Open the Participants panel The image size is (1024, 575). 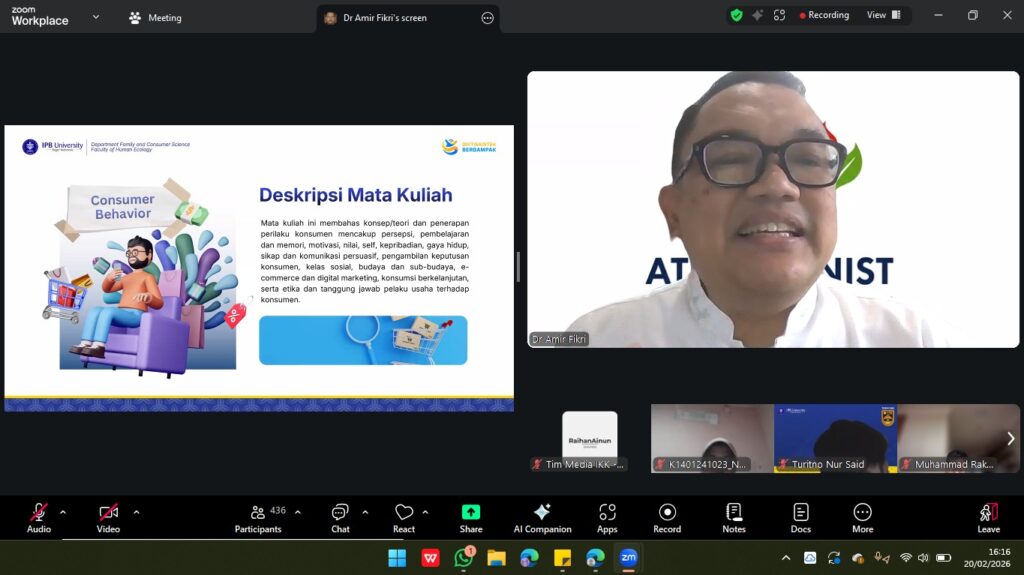[258, 517]
